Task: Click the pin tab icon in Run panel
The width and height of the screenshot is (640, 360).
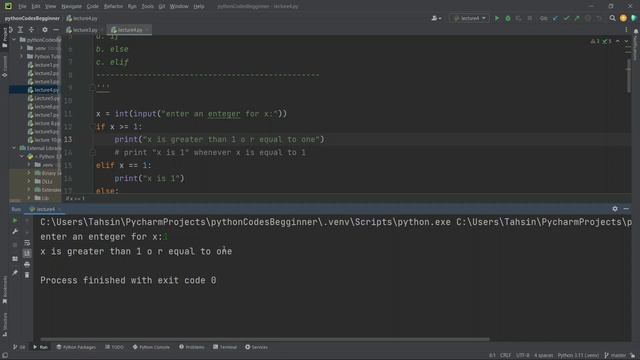Action: [15, 272]
